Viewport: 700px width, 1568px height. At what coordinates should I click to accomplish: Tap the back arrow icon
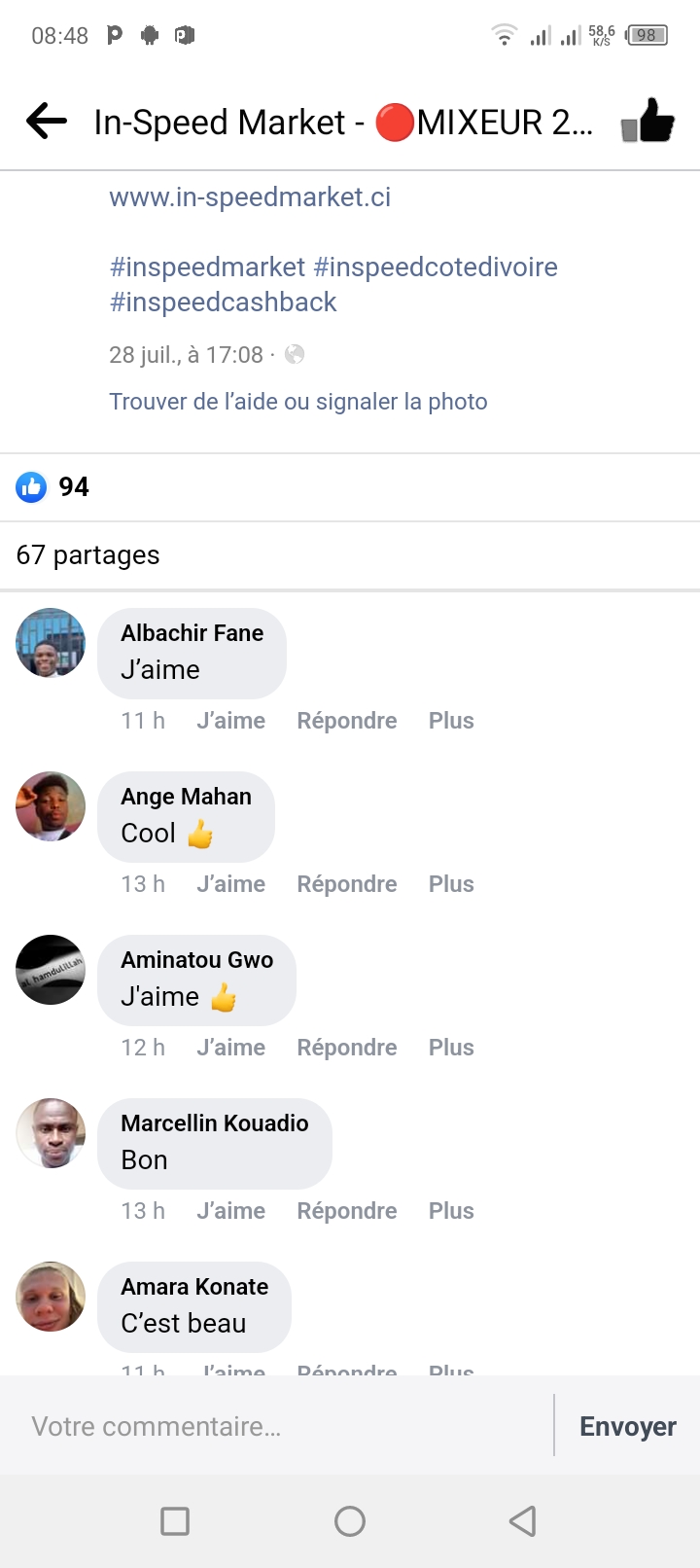pyautogui.click(x=47, y=122)
